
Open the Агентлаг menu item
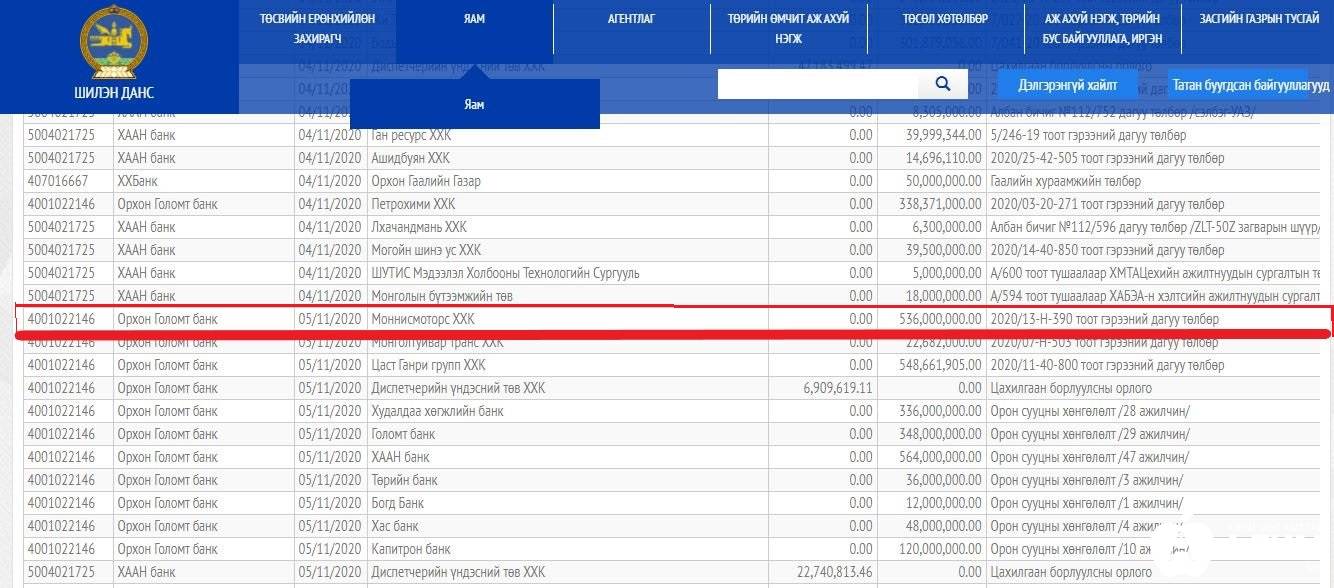coord(631,19)
